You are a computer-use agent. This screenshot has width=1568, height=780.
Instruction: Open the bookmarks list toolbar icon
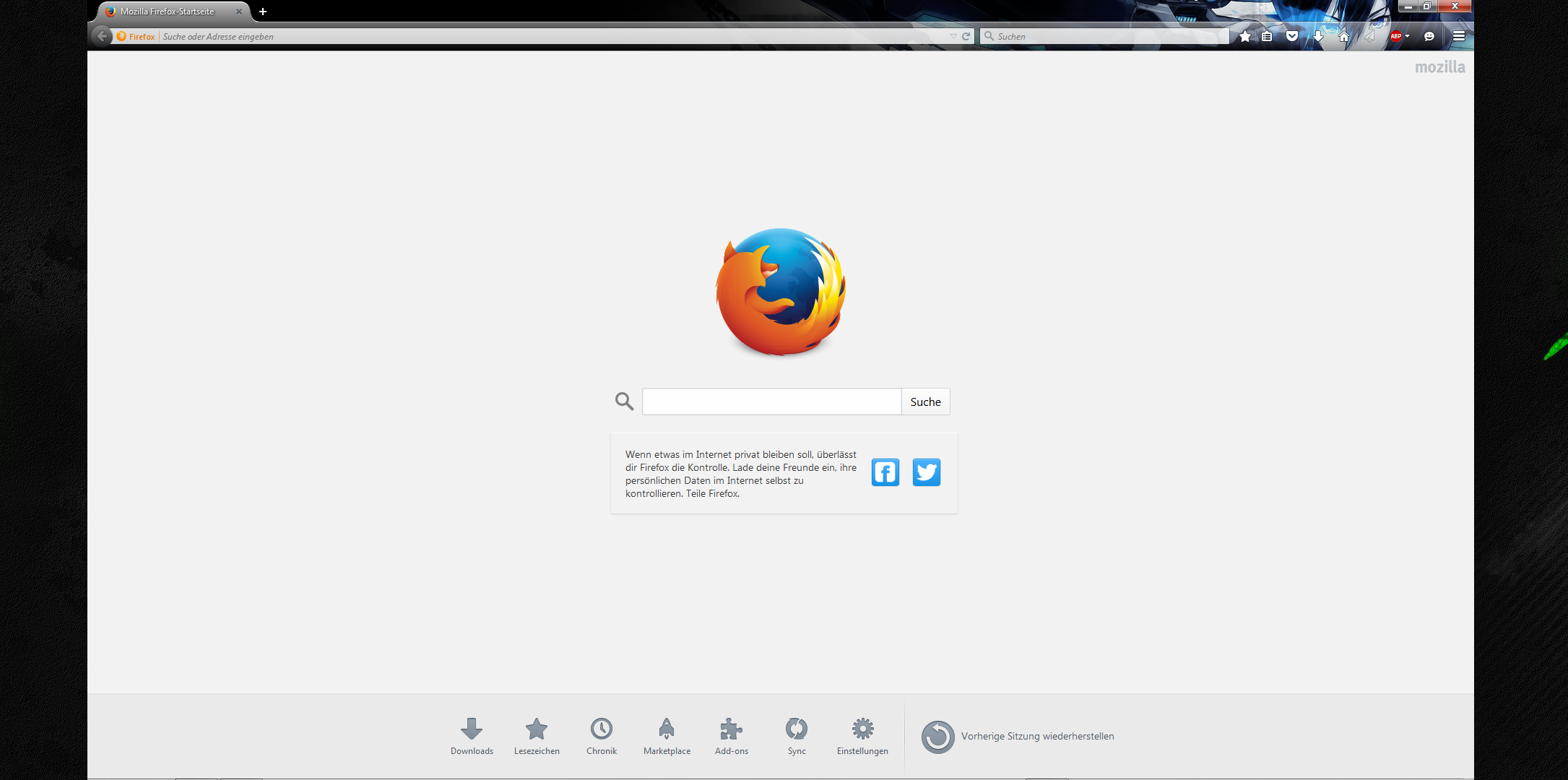pos(1267,36)
